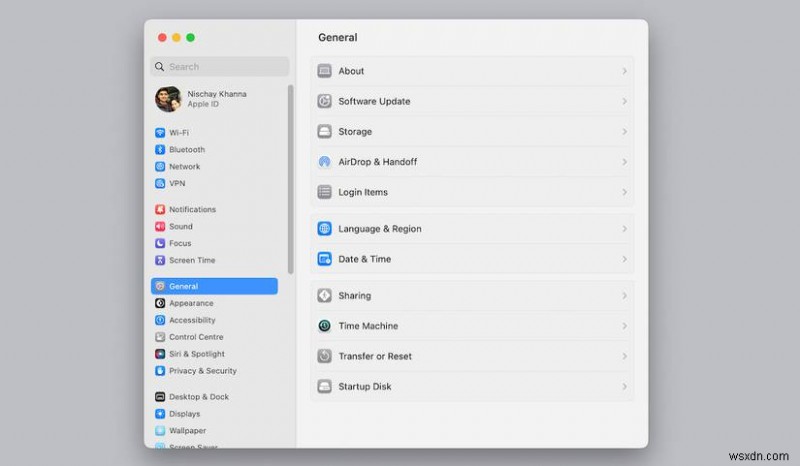Click the Time Machine clock icon
Viewport: 800px width, 466px height.
(324, 326)
